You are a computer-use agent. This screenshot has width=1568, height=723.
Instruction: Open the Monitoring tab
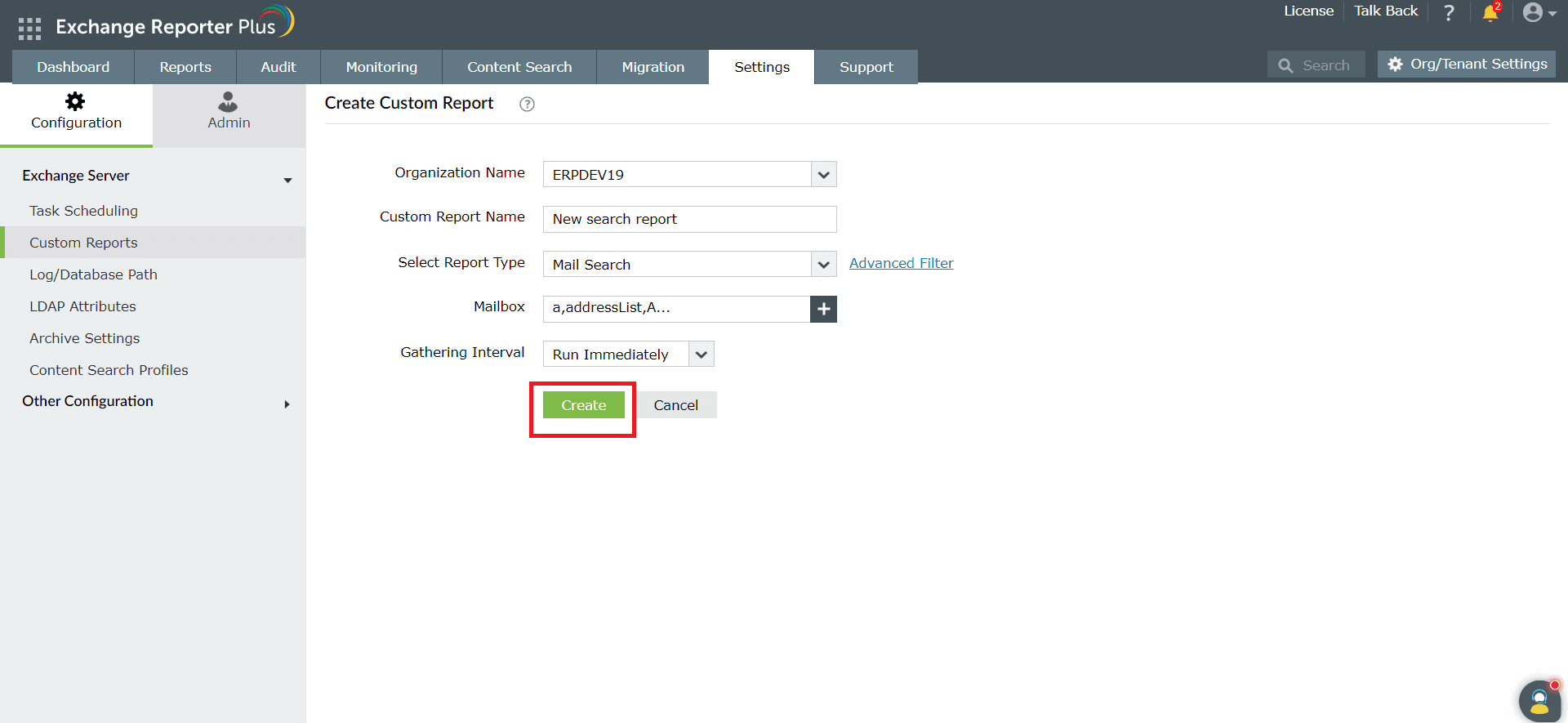coord(381,67)
